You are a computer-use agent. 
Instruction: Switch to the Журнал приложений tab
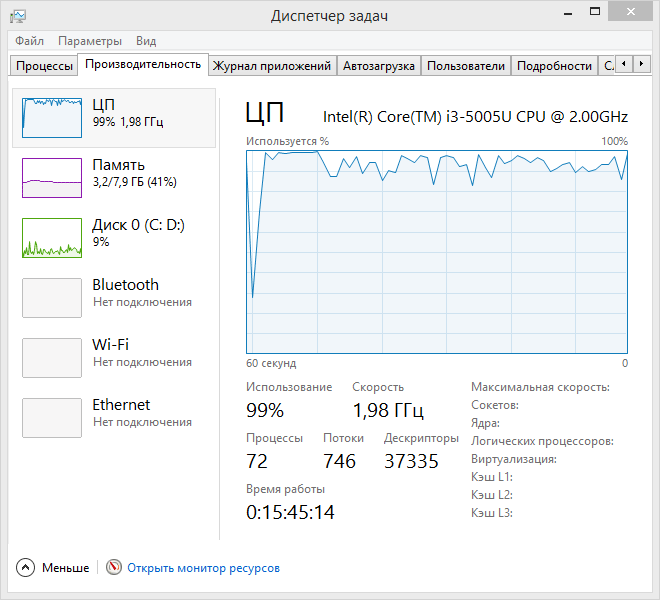coord(271,66)
